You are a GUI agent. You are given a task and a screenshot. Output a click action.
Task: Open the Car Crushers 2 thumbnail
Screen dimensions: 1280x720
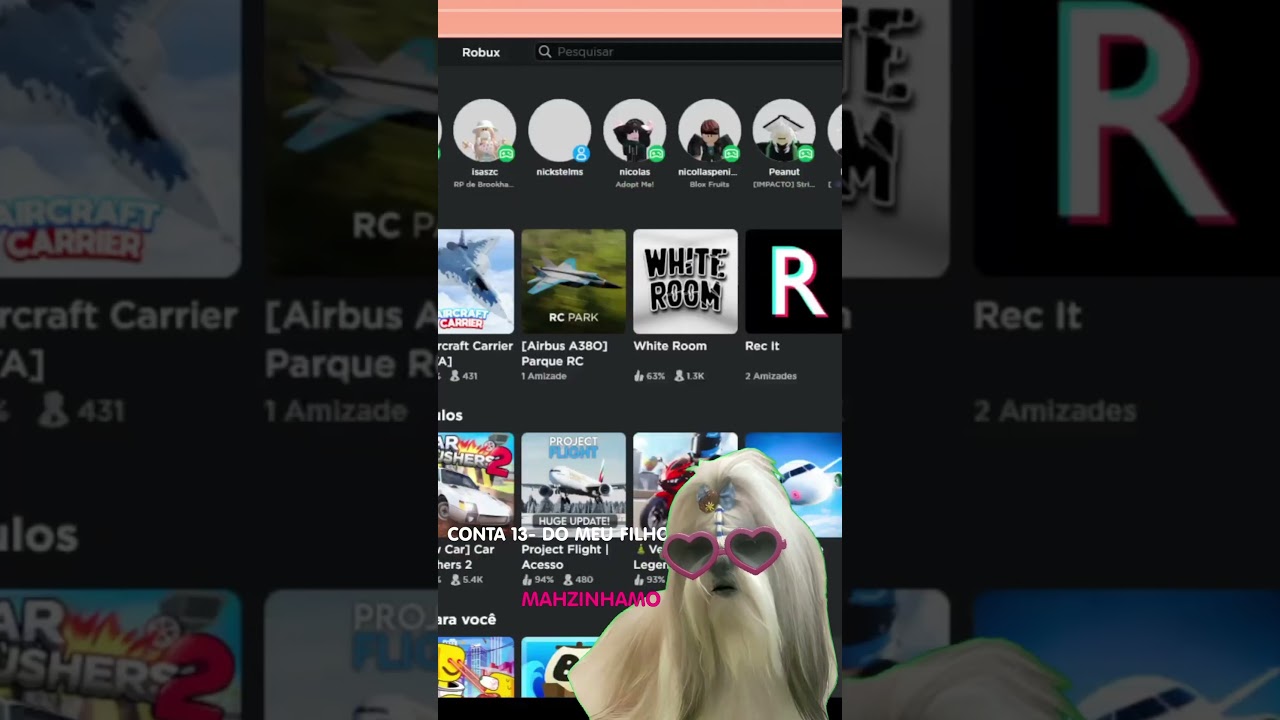476,485
